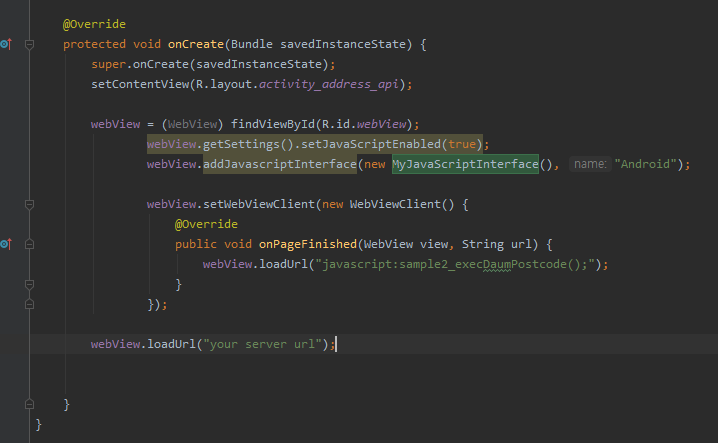Click the 'true' literal
Viewport: 718px width, 443px height.
click(462, 144)
